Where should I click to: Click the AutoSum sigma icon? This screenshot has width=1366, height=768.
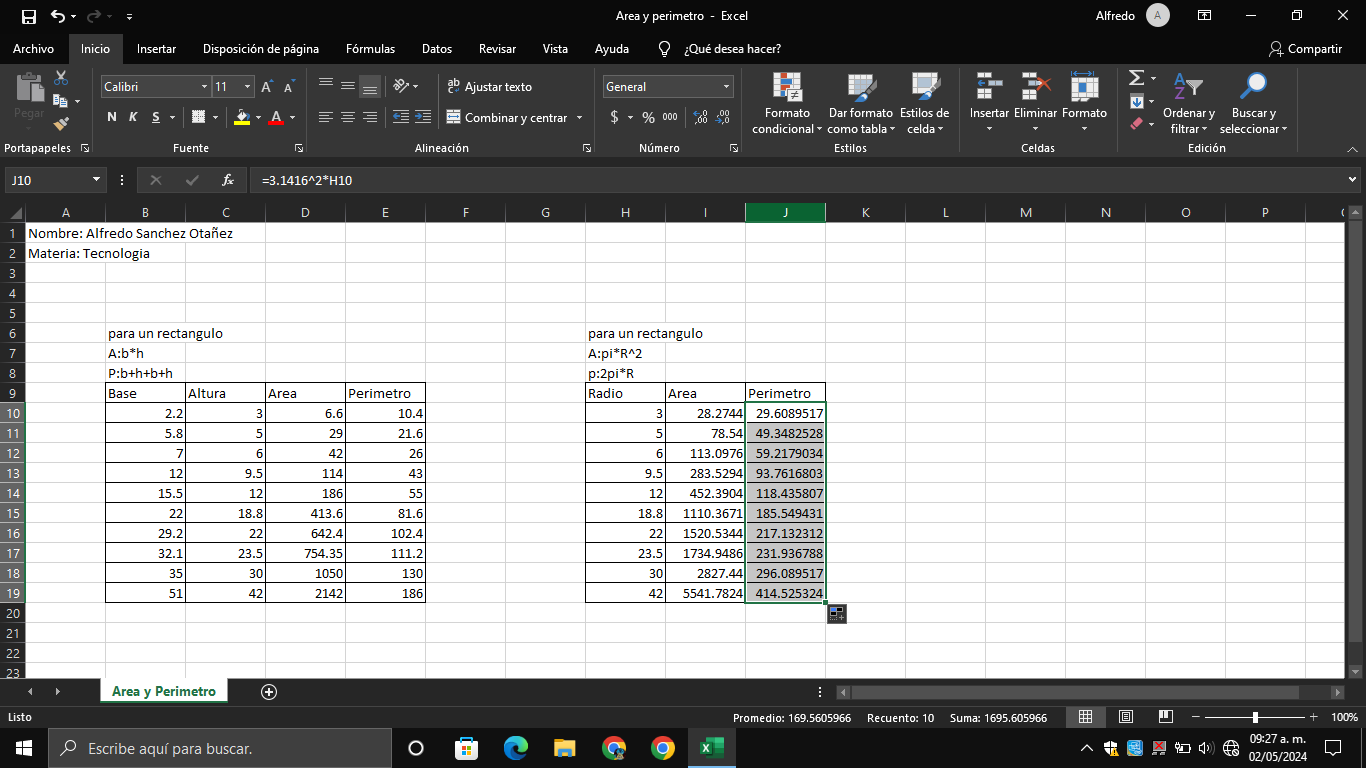point(1136,78)
